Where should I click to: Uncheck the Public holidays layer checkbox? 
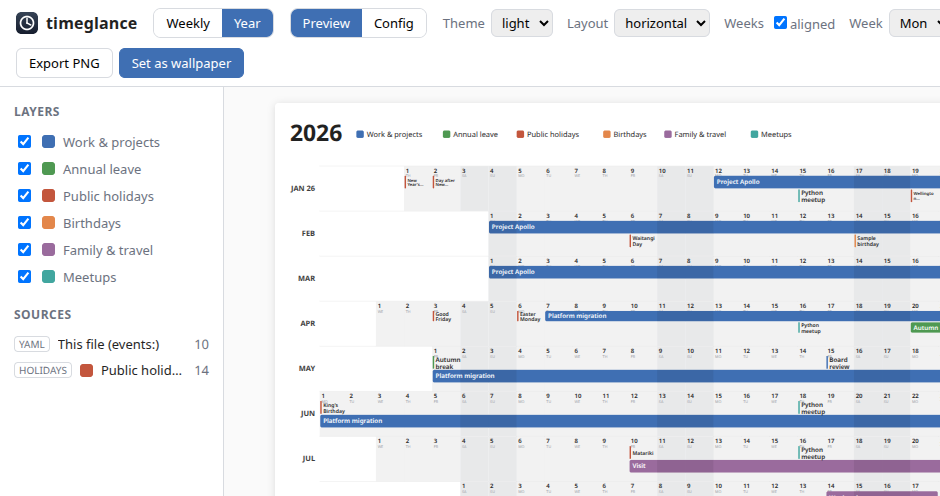coord(25,196)
